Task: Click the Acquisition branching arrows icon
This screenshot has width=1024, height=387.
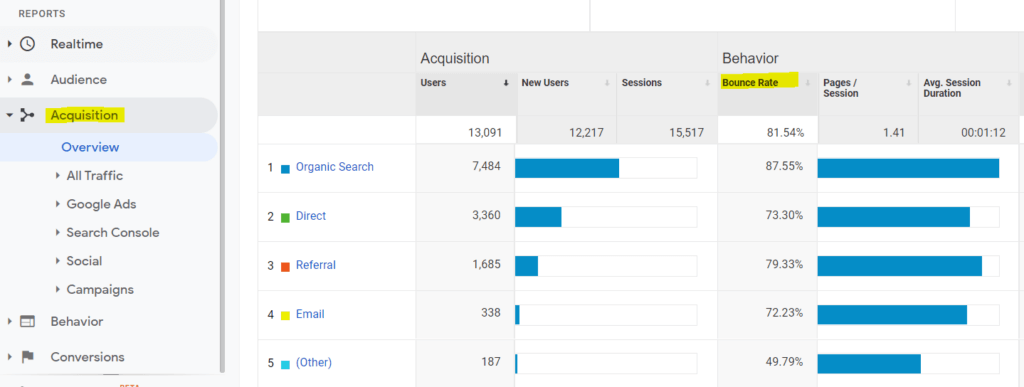Action: point(27,116)
